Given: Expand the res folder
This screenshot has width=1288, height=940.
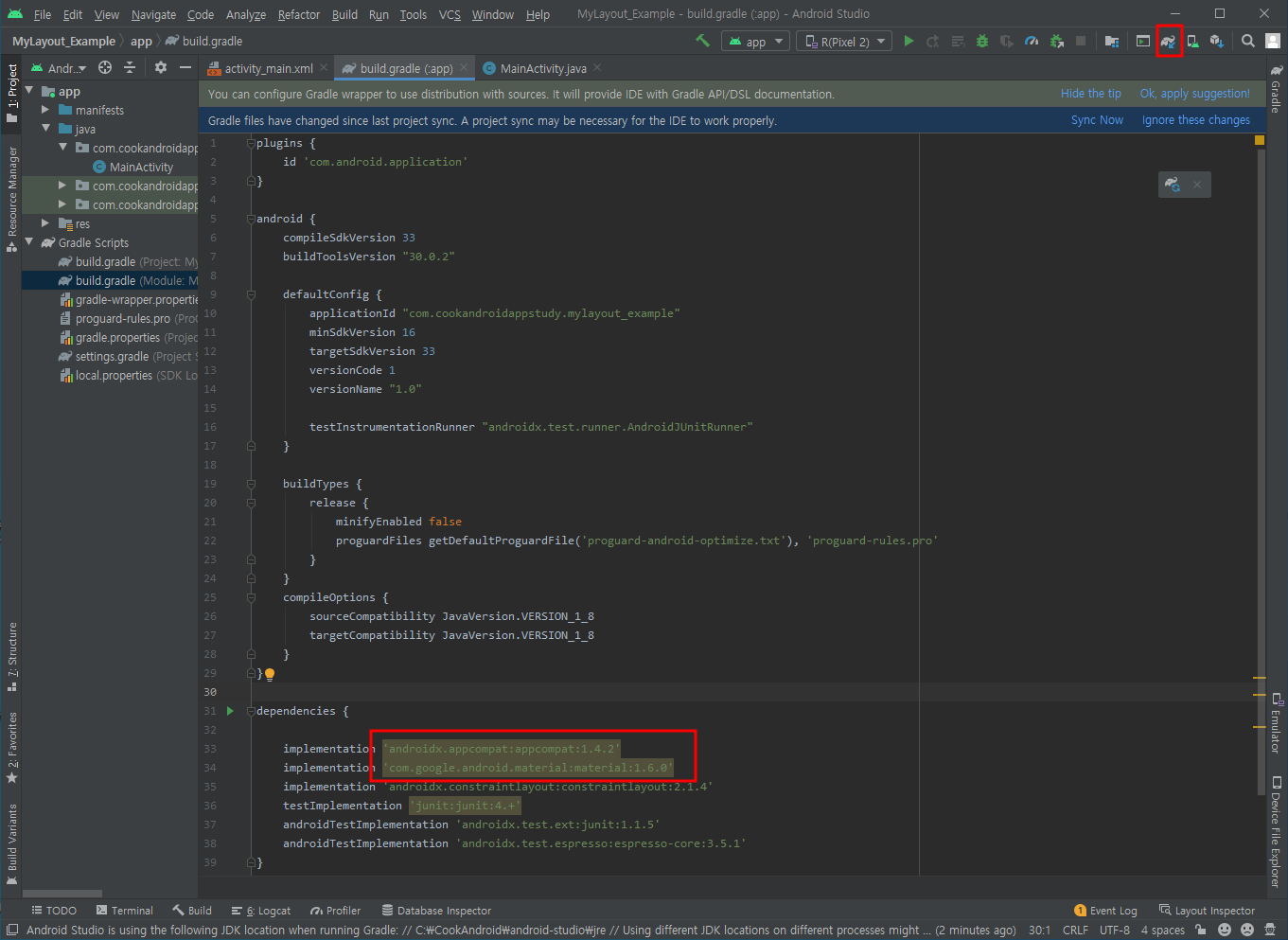Looking at the screenshot, I should (x=45, y=223).
